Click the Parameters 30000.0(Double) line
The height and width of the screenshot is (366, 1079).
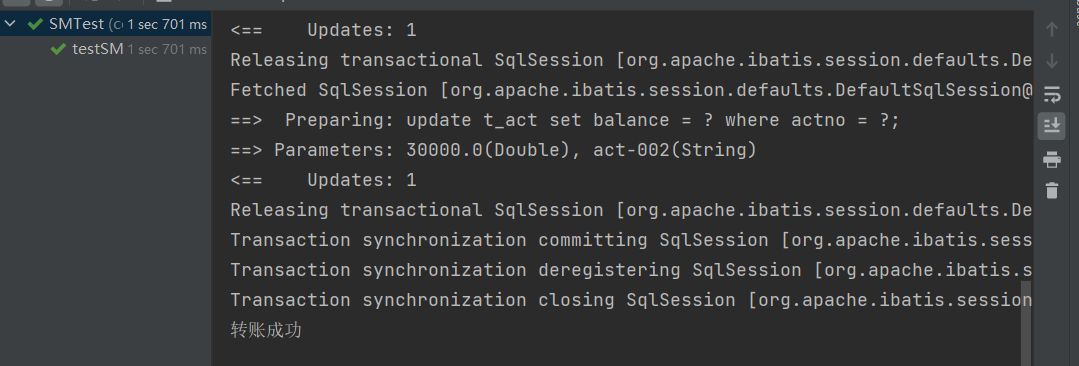(x=493, y=150)
